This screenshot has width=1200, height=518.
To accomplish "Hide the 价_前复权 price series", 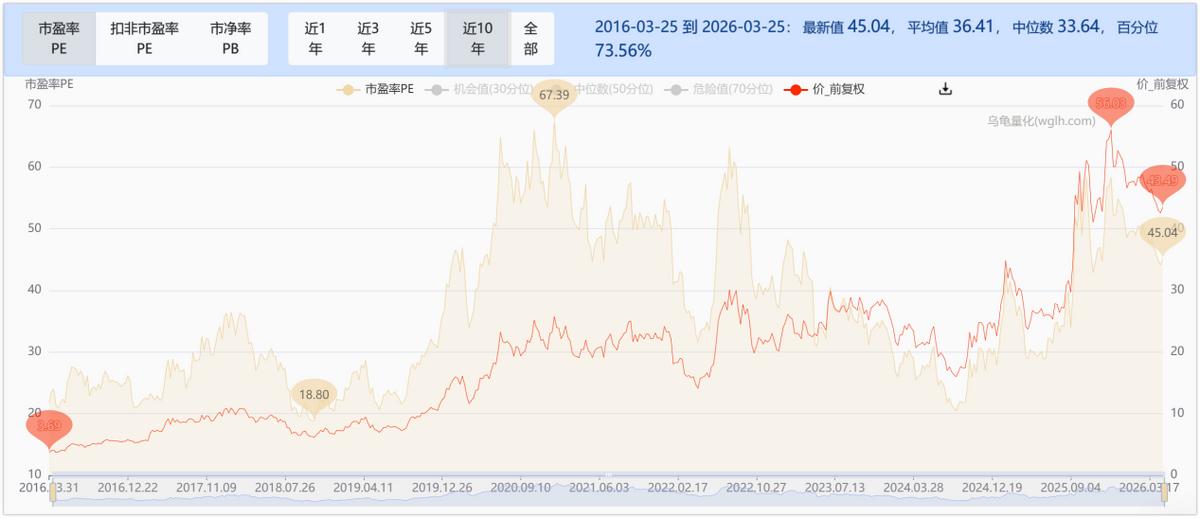I will pyautogui.click(x=826, y=89).
